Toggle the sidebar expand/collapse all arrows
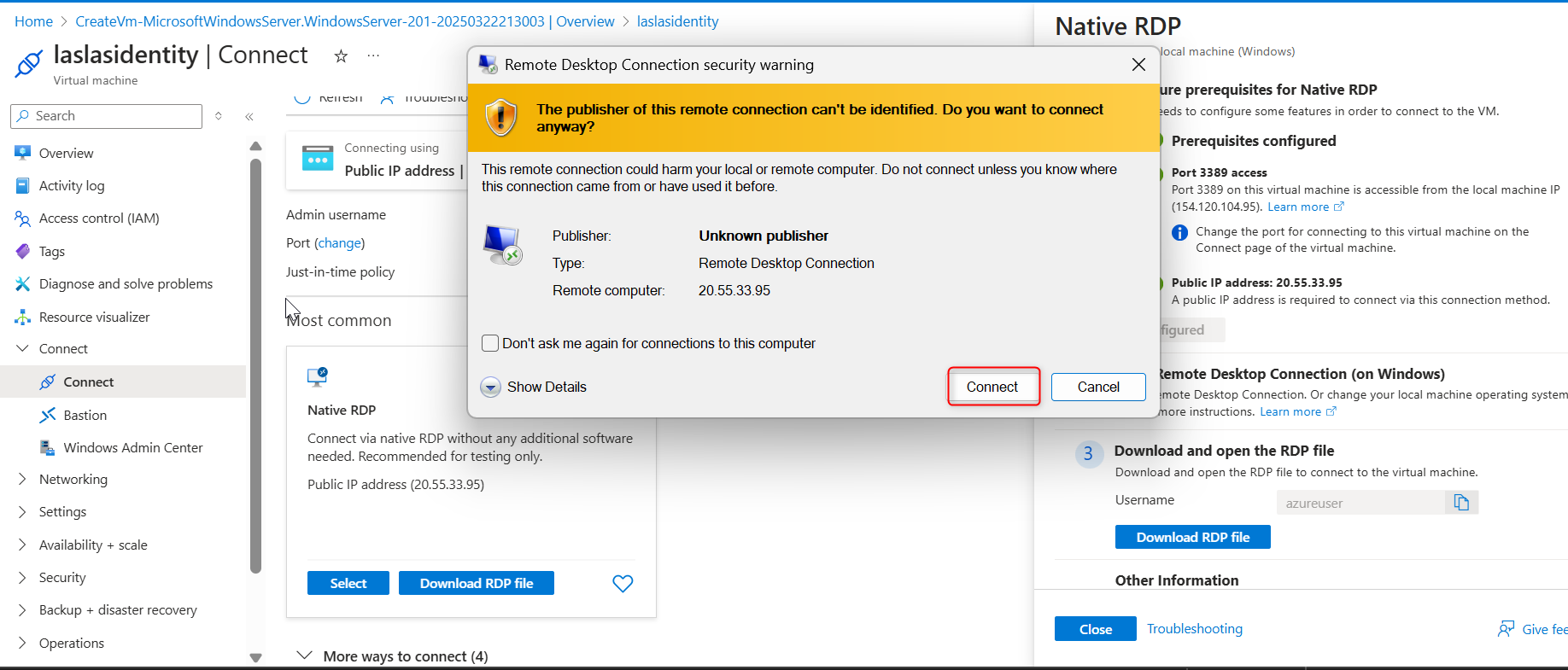The height and width of the screenshot is (670, 1568). pyautogui.click(x=219, y=116)
